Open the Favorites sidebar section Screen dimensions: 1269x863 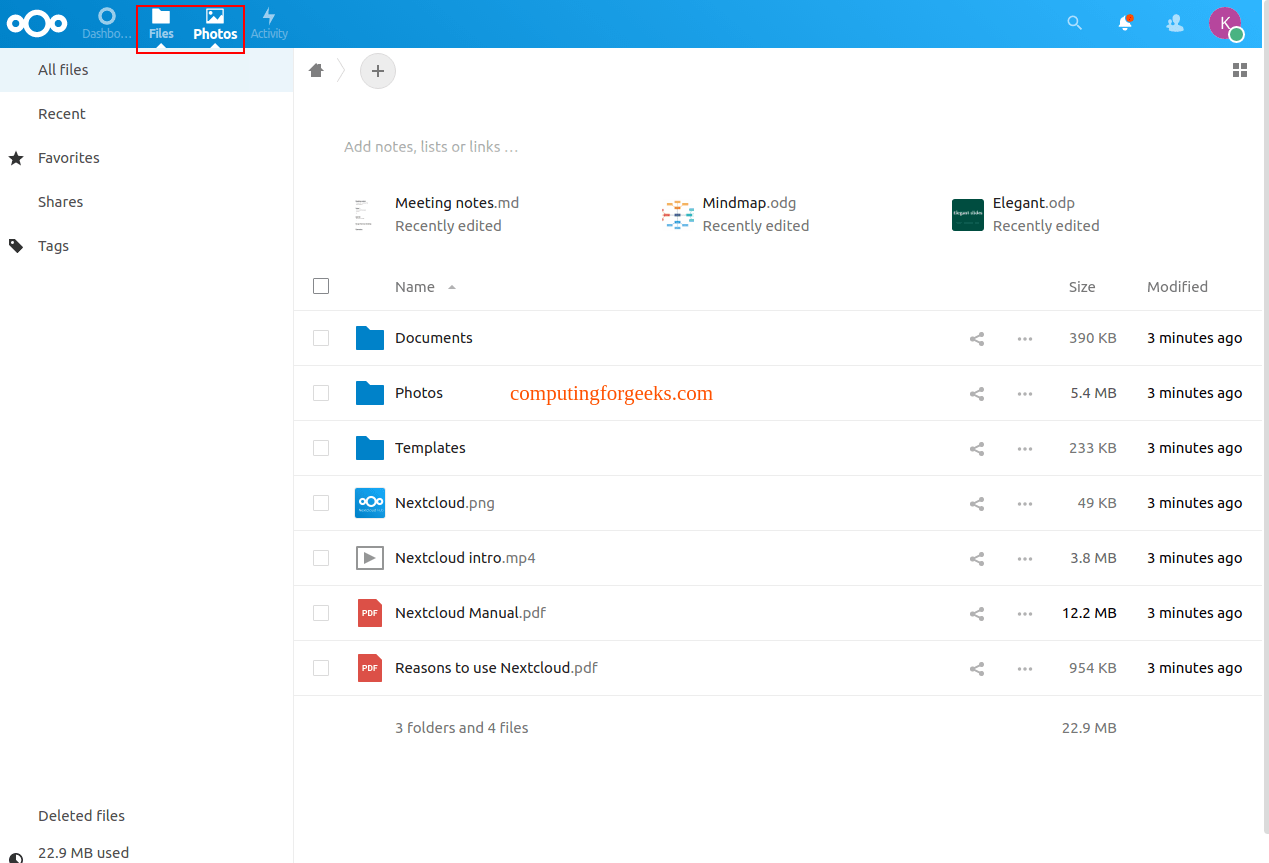(70, 157)
